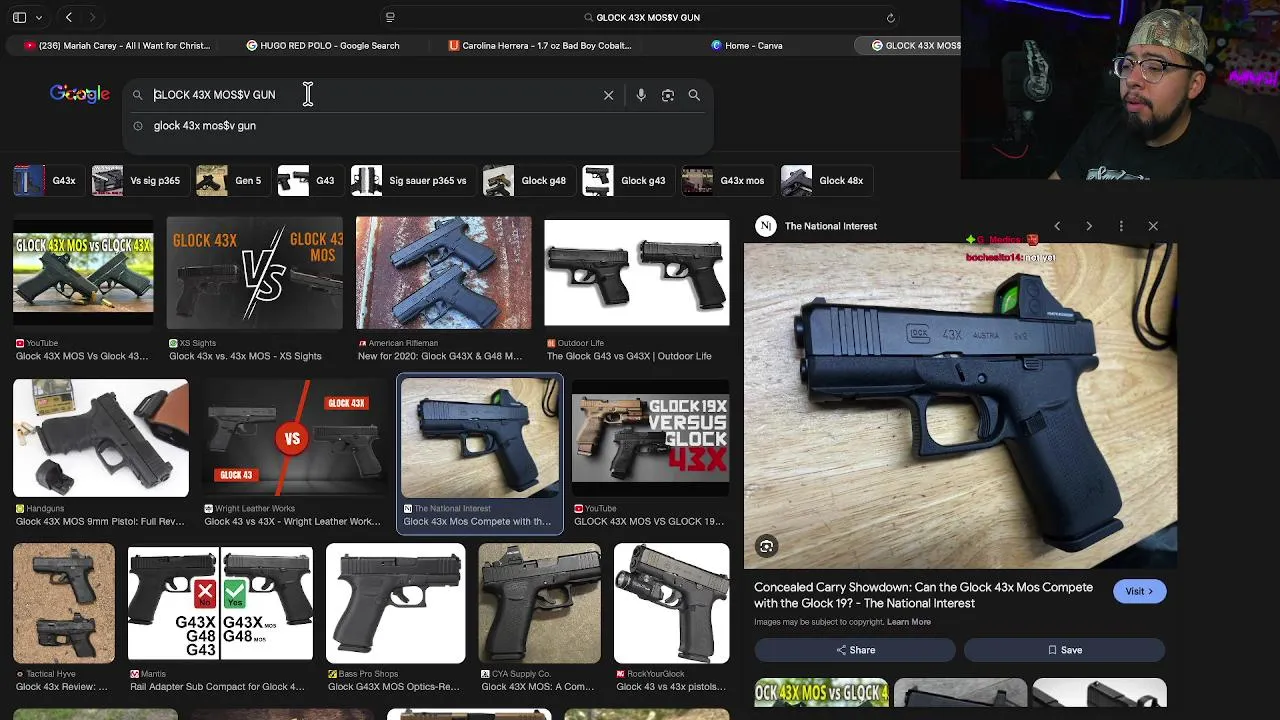Image resolution: width=1280 pixels, height=720 pixels.
Task: Click the magnifier search submit icon
Action: (694, 95)
